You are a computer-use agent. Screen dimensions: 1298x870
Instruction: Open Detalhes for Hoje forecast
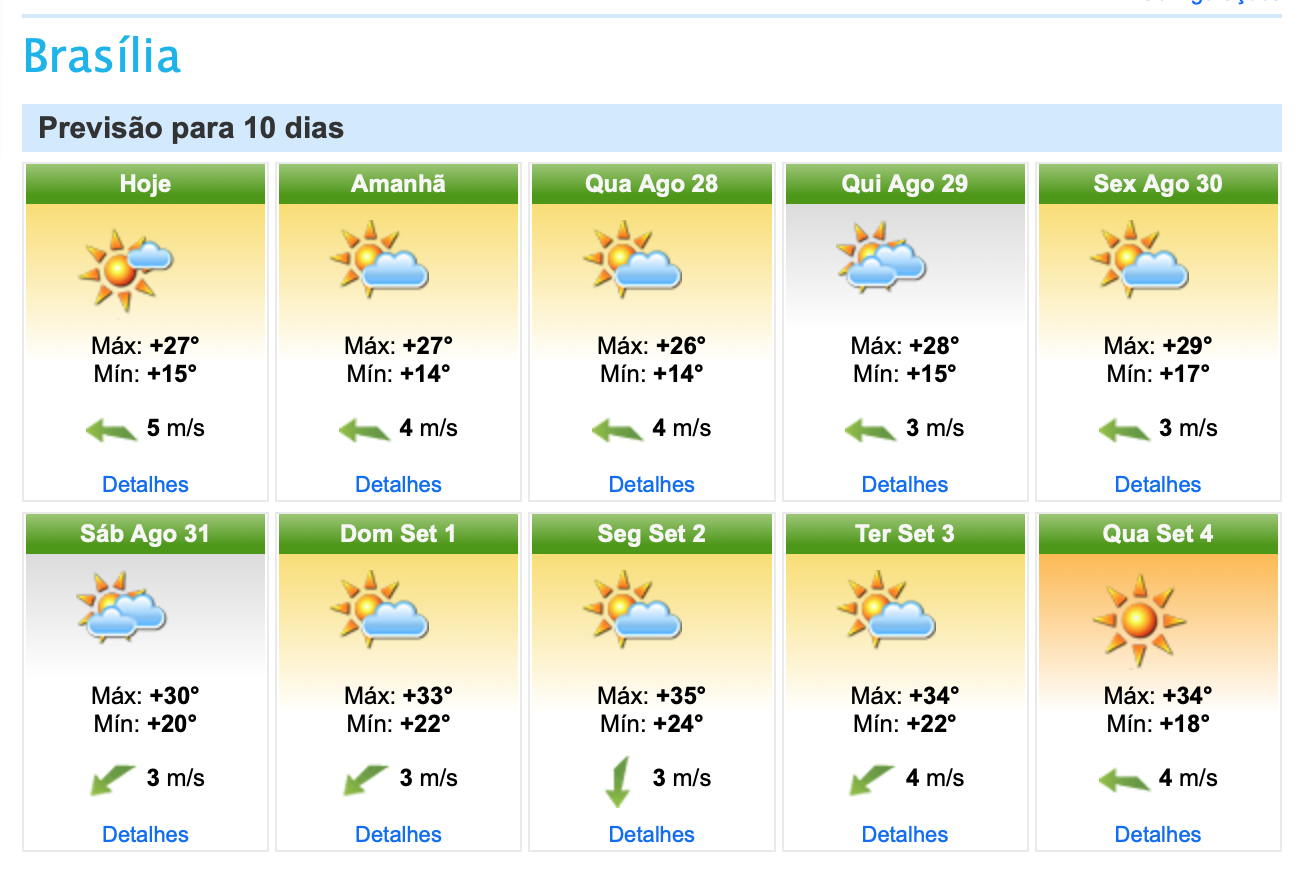pyautogui.click(x=145, y=484)
